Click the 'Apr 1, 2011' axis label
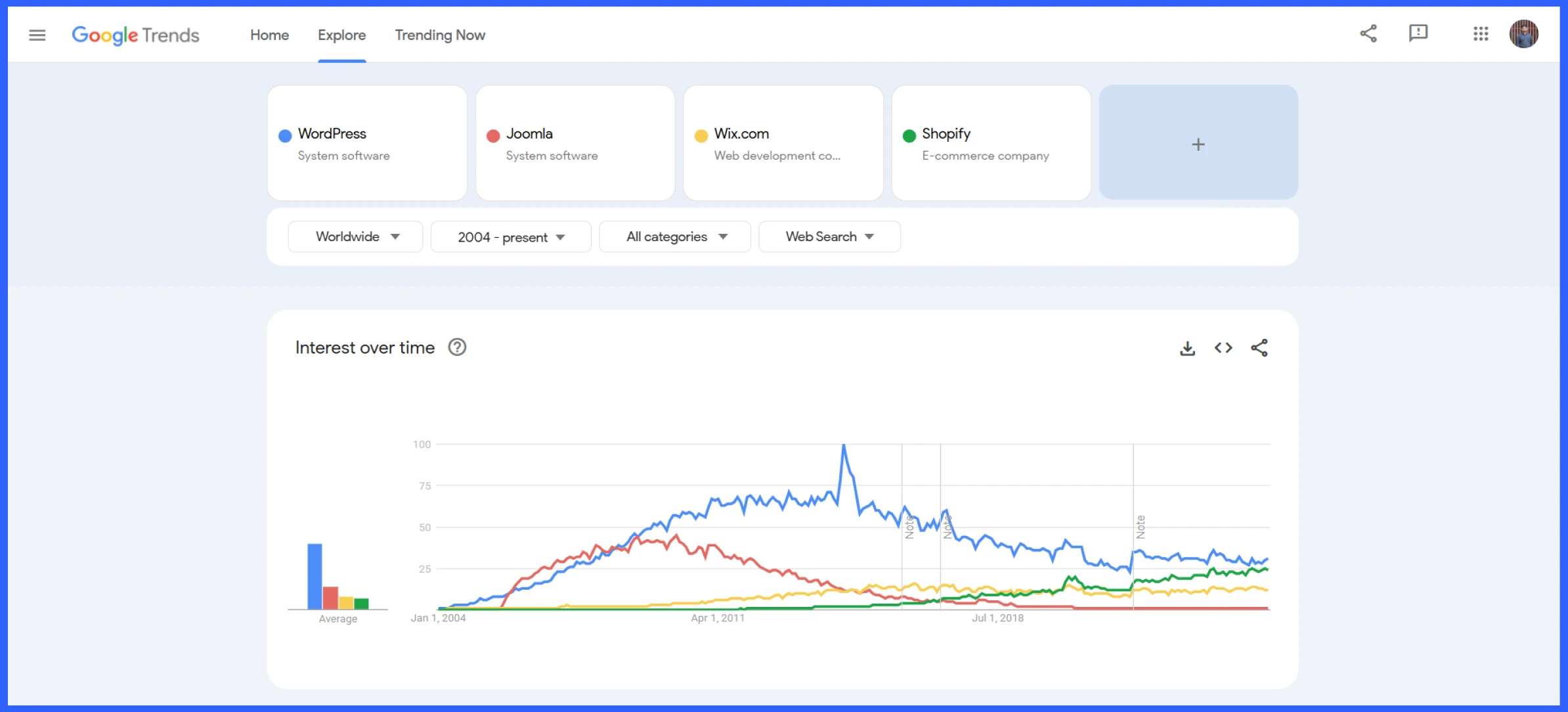Screen dimensions: 1568x712 point(718,618)
